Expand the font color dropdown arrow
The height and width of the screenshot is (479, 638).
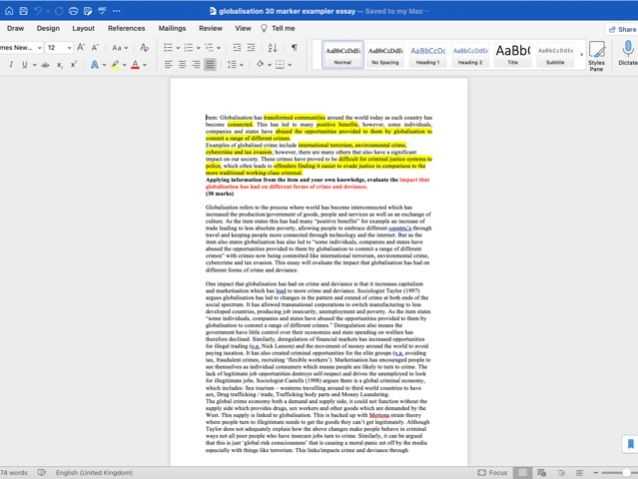pyautogui.click(x=145, y=65)
